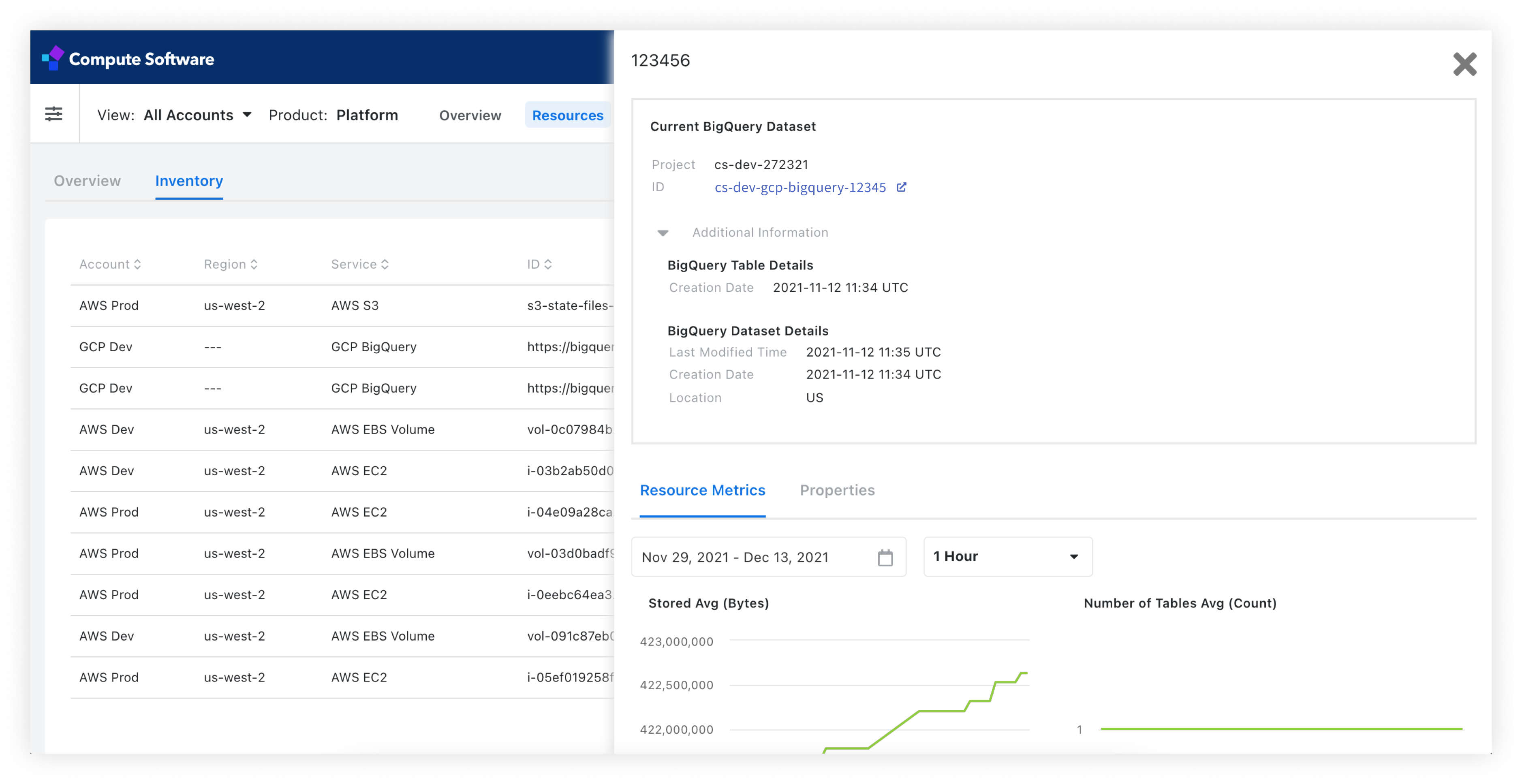Select the Inventory sub-tab
Viewport: 1522px width, 784px height.
coord(189,181)
